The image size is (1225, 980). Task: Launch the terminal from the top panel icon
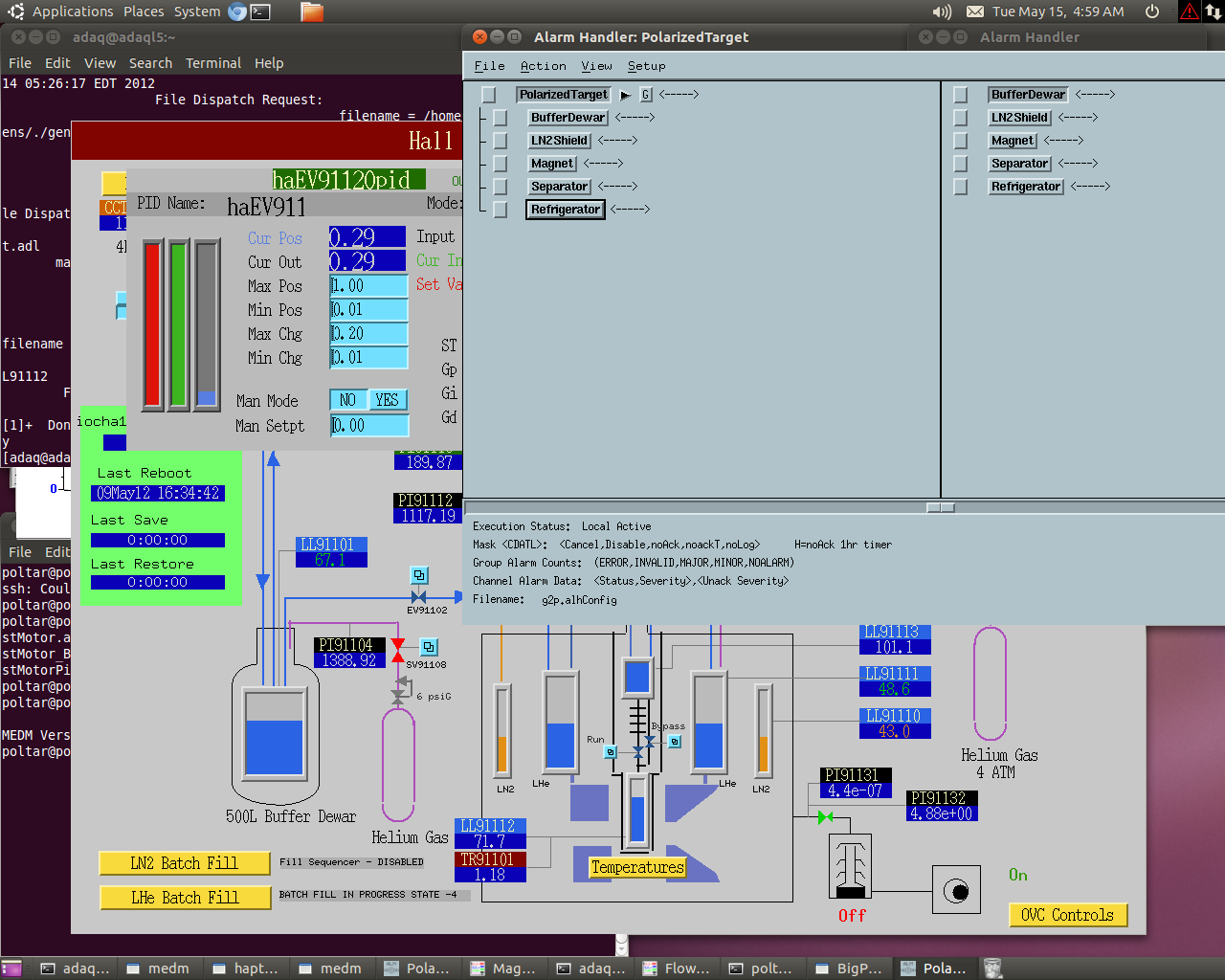(x=260, y=11)
